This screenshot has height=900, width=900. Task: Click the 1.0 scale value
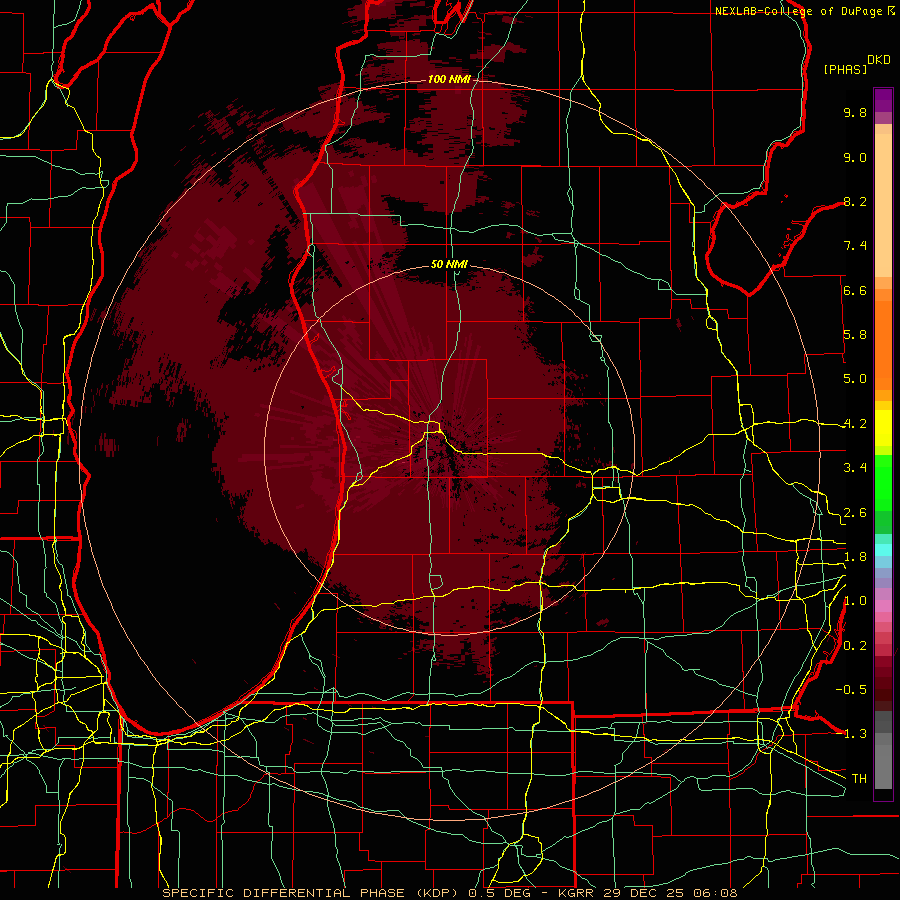[x=855, y=601]
